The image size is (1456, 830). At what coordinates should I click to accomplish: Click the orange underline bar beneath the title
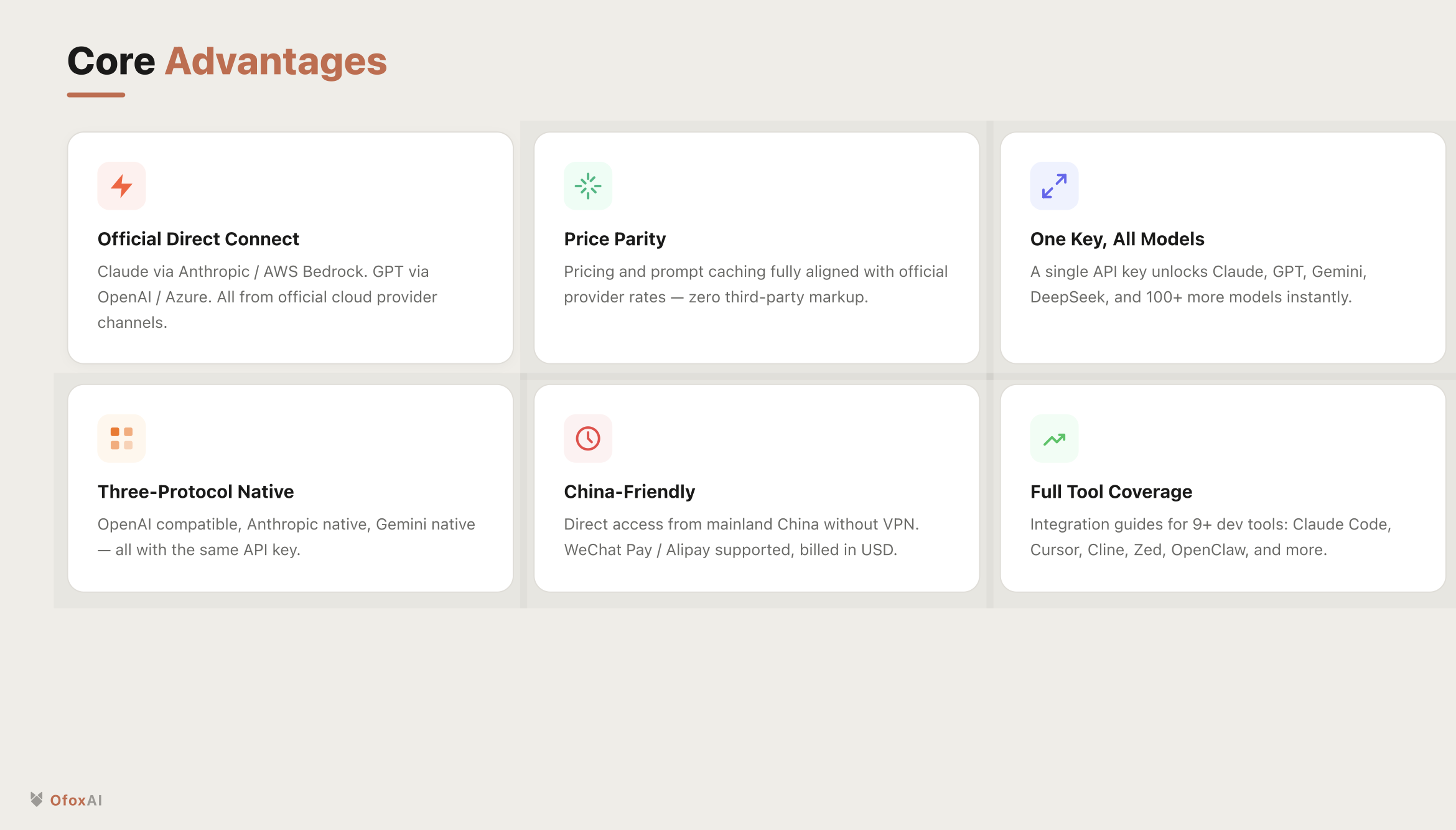96,95
